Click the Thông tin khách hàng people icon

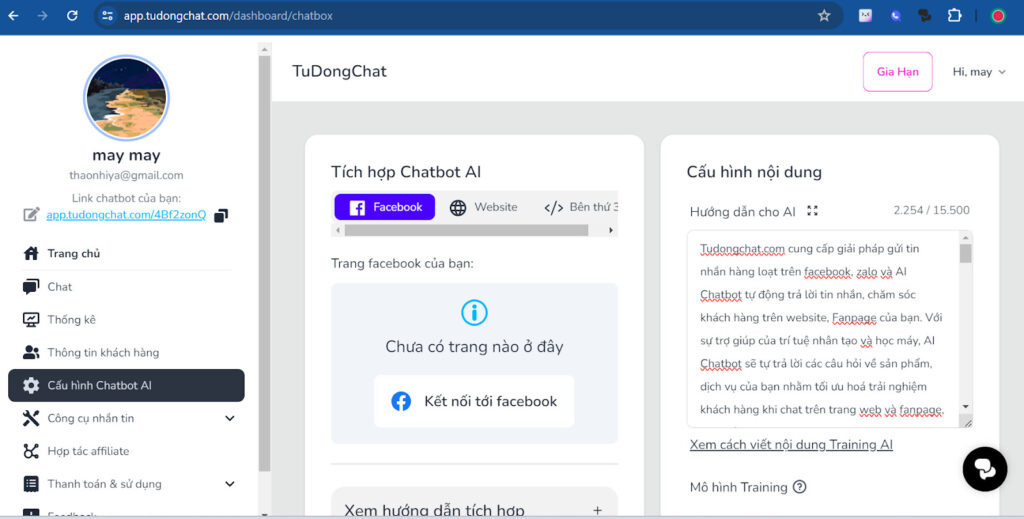click(x=31, y=353)
